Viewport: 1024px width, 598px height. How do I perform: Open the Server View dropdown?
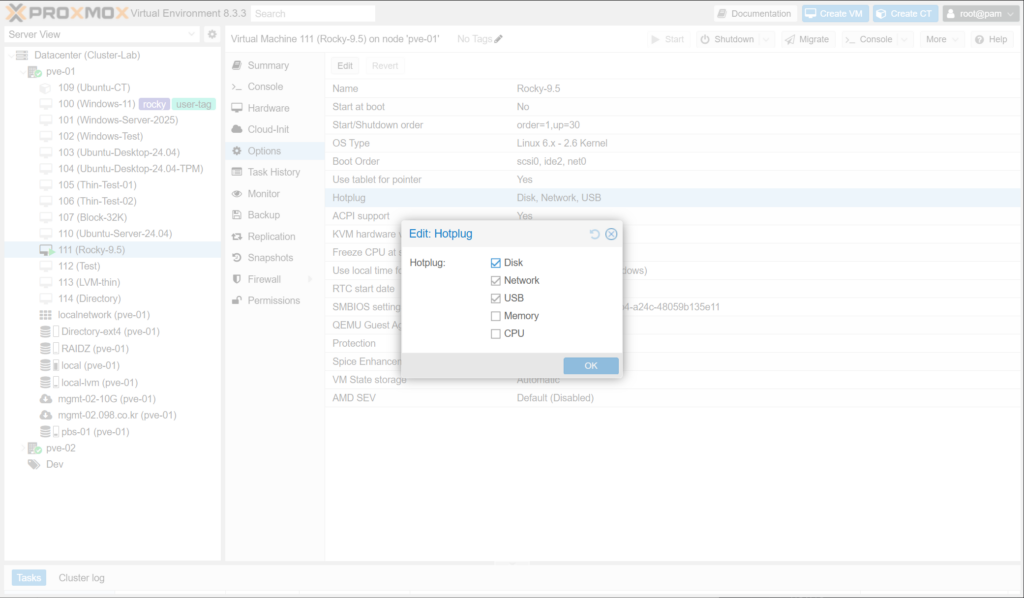coord(101,35)
